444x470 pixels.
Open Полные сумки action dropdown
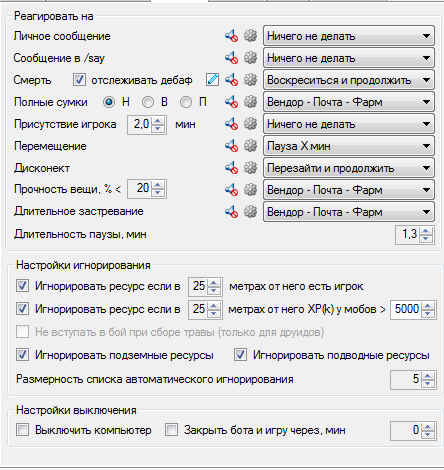pyautogui.click(x=349, y=102)
